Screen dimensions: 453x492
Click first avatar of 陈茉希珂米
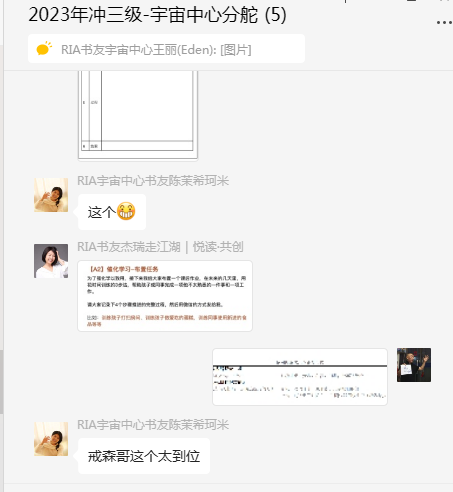(x=51, y=195)
